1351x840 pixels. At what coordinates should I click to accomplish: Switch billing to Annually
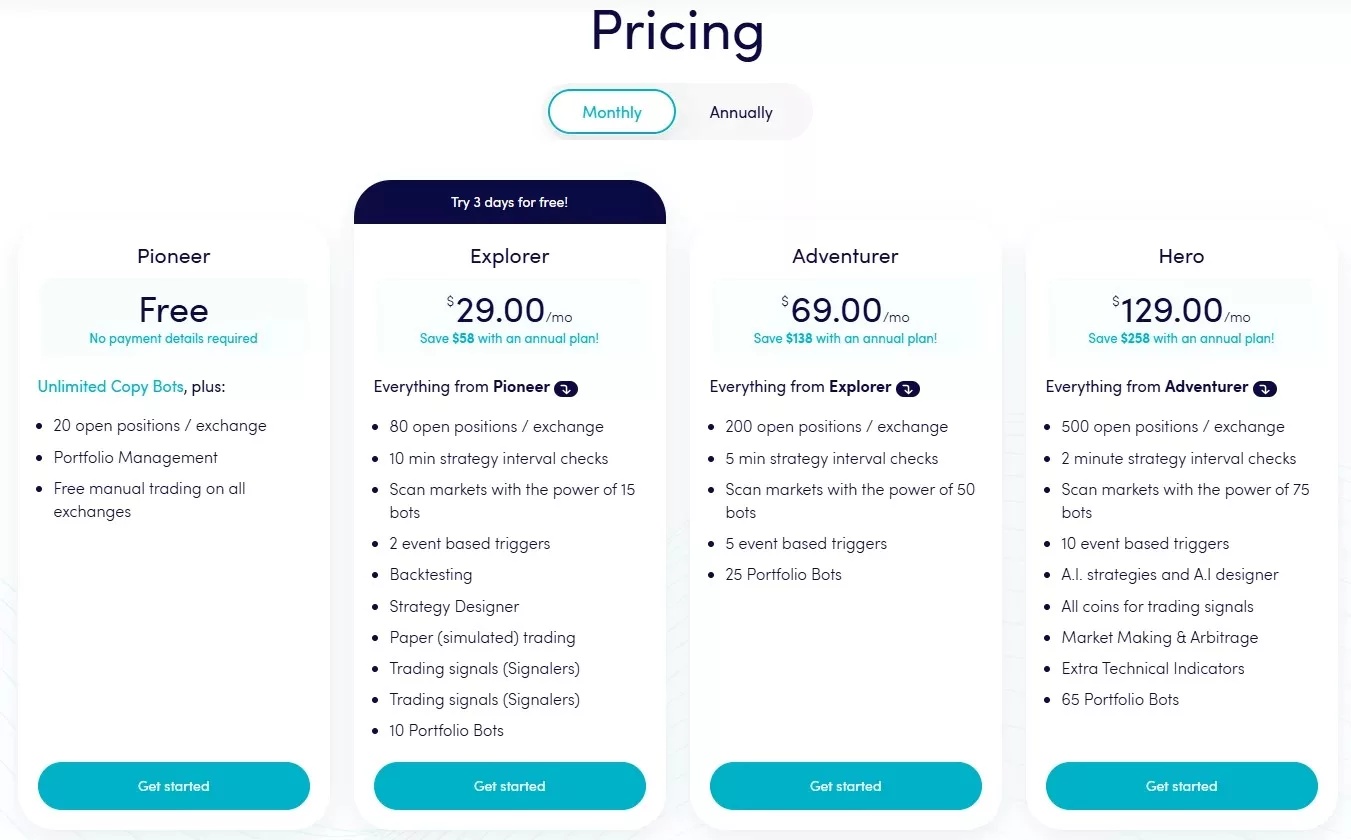click(741, 113)
